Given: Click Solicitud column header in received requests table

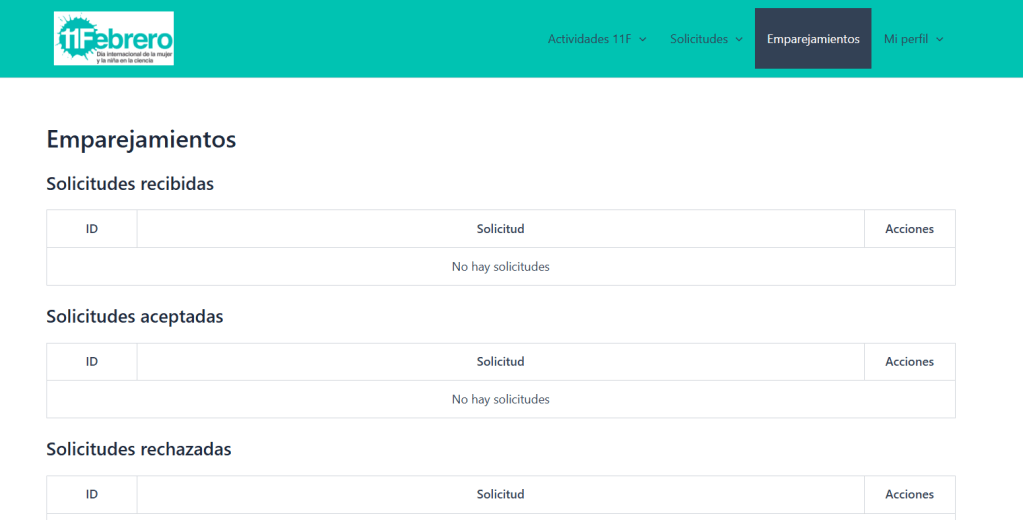Looking at the screenshot, I should (500, 229).
